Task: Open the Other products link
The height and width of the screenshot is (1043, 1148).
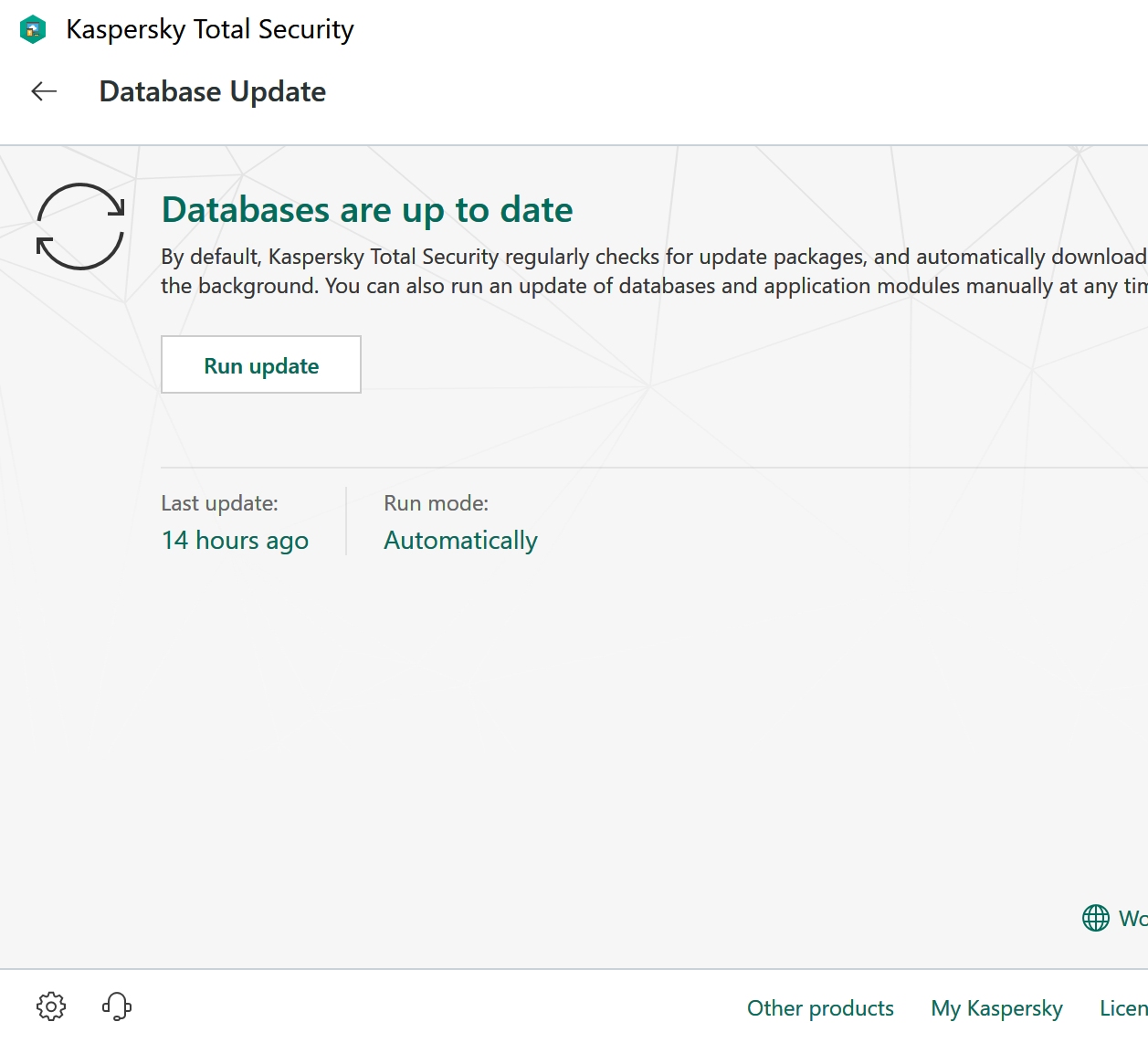Action: pyautogui.click(x=820, y=1008)
